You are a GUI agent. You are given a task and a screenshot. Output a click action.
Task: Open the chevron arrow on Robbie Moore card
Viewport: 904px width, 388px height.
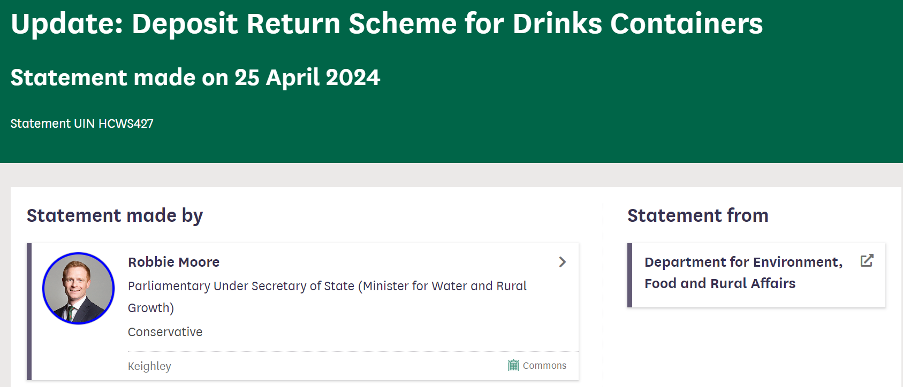(x=562, y=262)
